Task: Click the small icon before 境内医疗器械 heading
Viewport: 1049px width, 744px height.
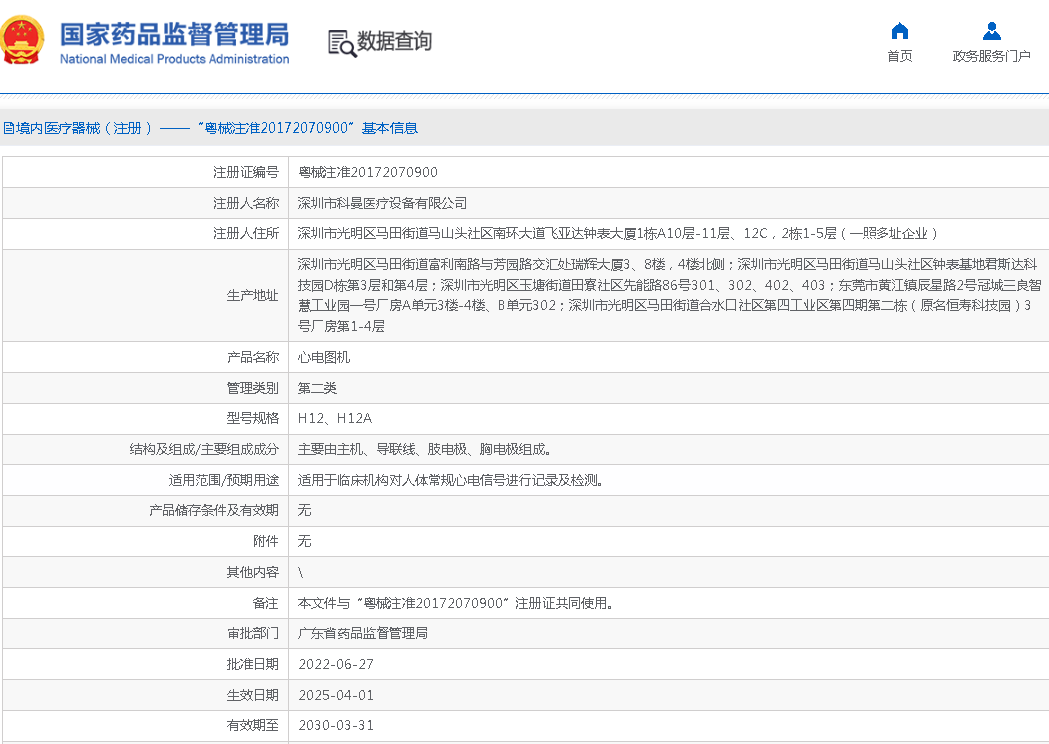Action: tap(9, 128)
